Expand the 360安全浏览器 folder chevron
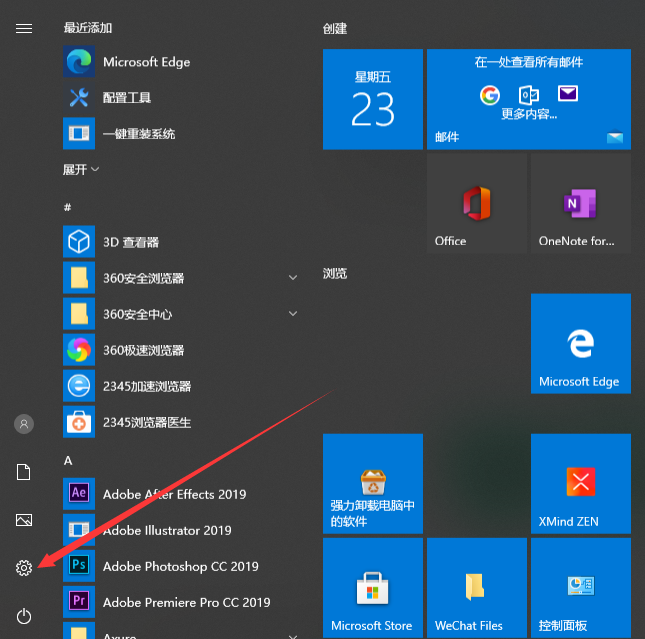 click(x=293, y=278)
